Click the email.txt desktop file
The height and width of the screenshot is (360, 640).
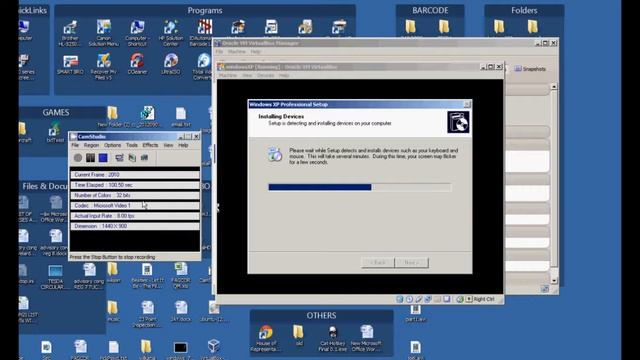tap(181, 117)
